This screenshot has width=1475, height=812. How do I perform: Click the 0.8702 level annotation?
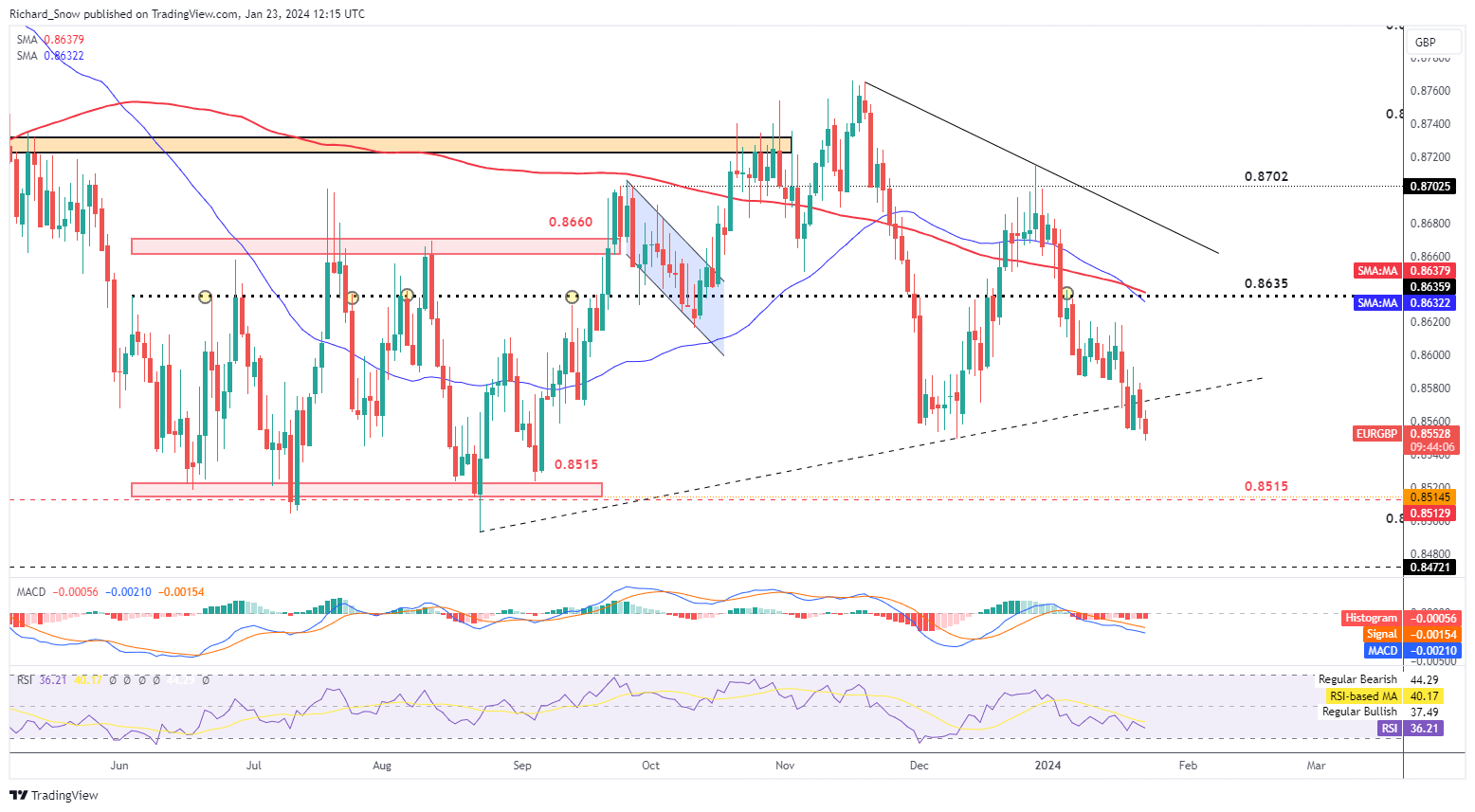click(x=1266, y=177)
